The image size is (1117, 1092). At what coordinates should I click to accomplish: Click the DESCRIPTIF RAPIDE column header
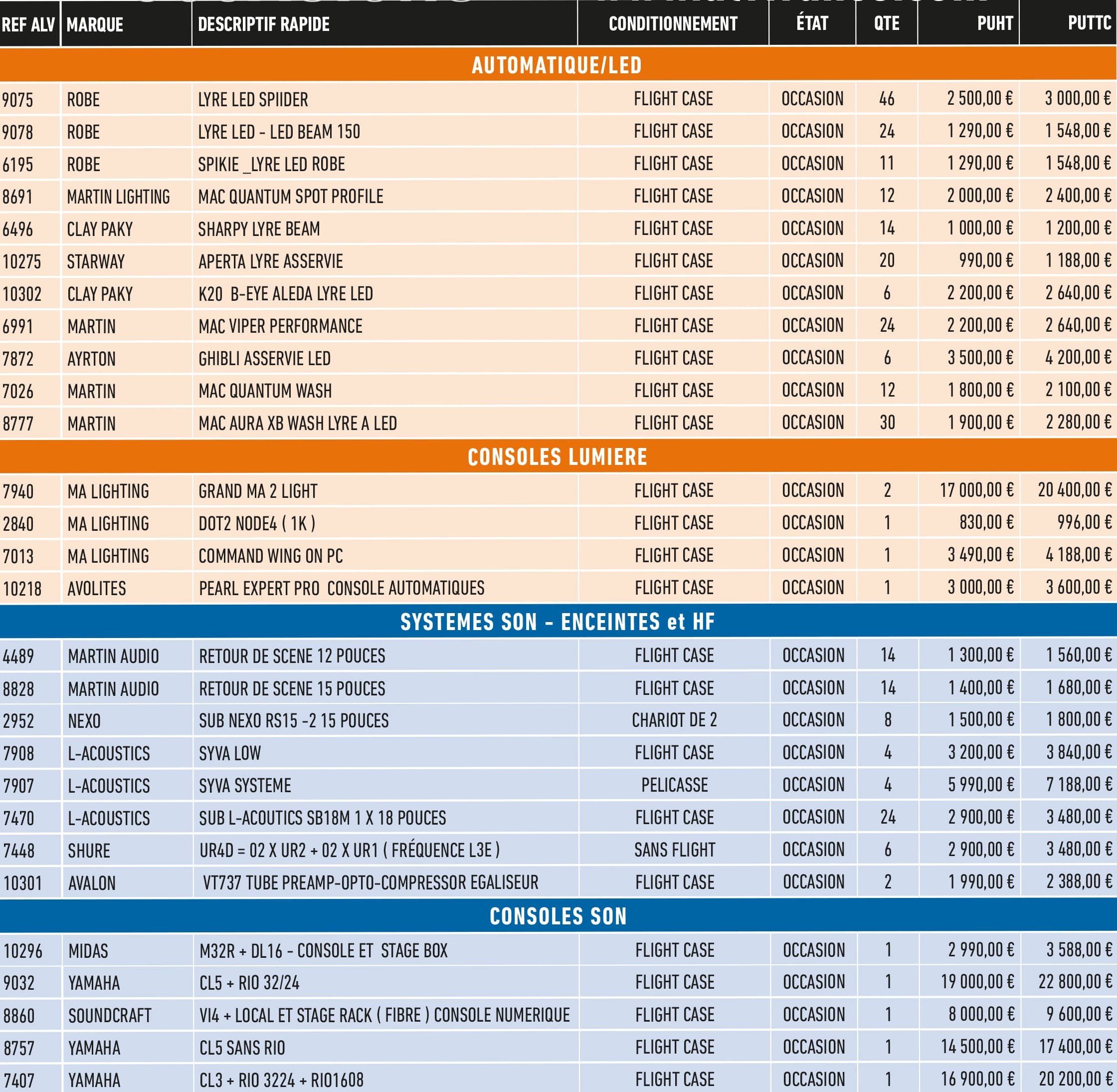click(x=264, y=24)
